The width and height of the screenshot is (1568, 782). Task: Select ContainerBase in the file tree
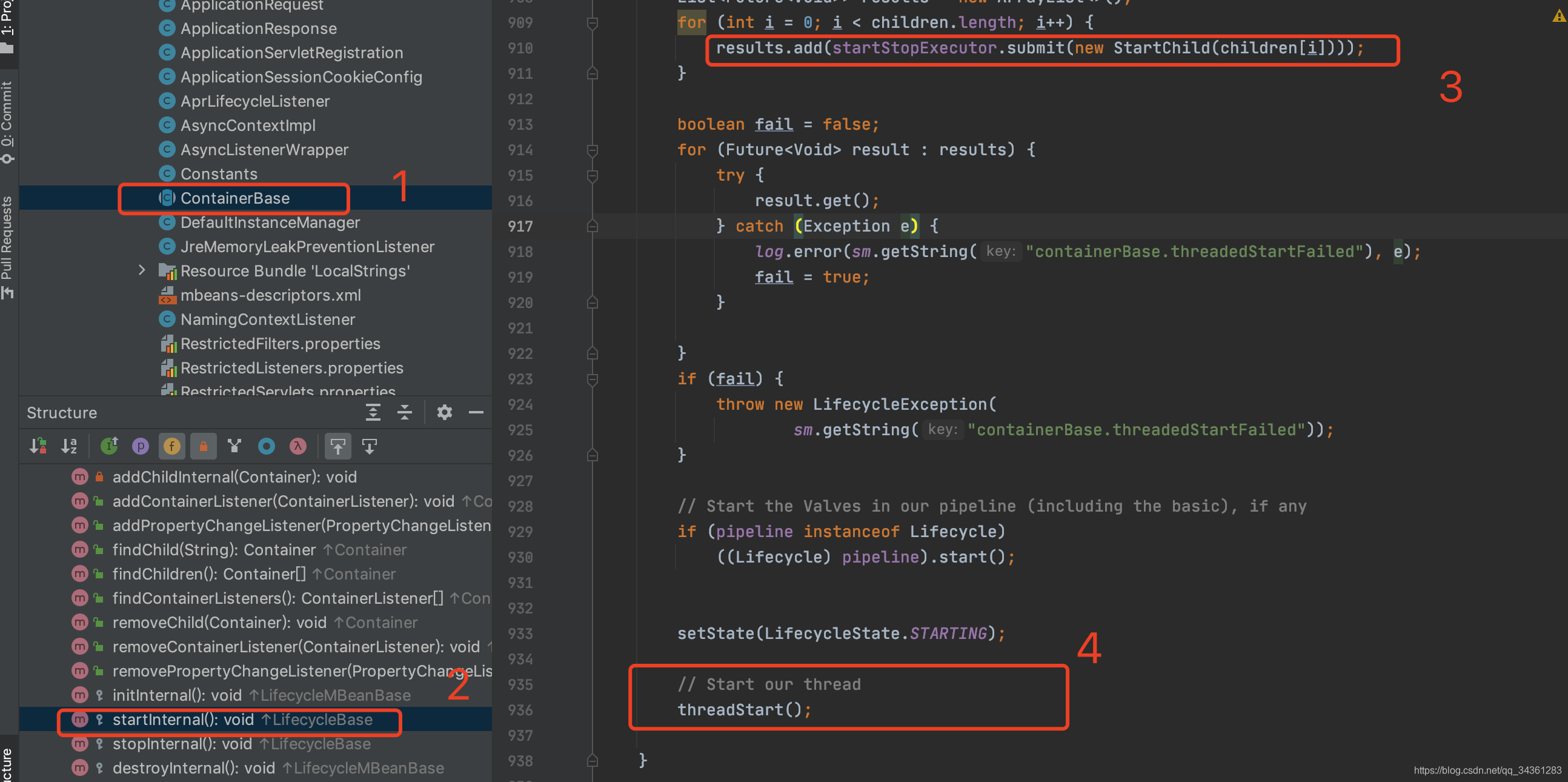point(237,198)
